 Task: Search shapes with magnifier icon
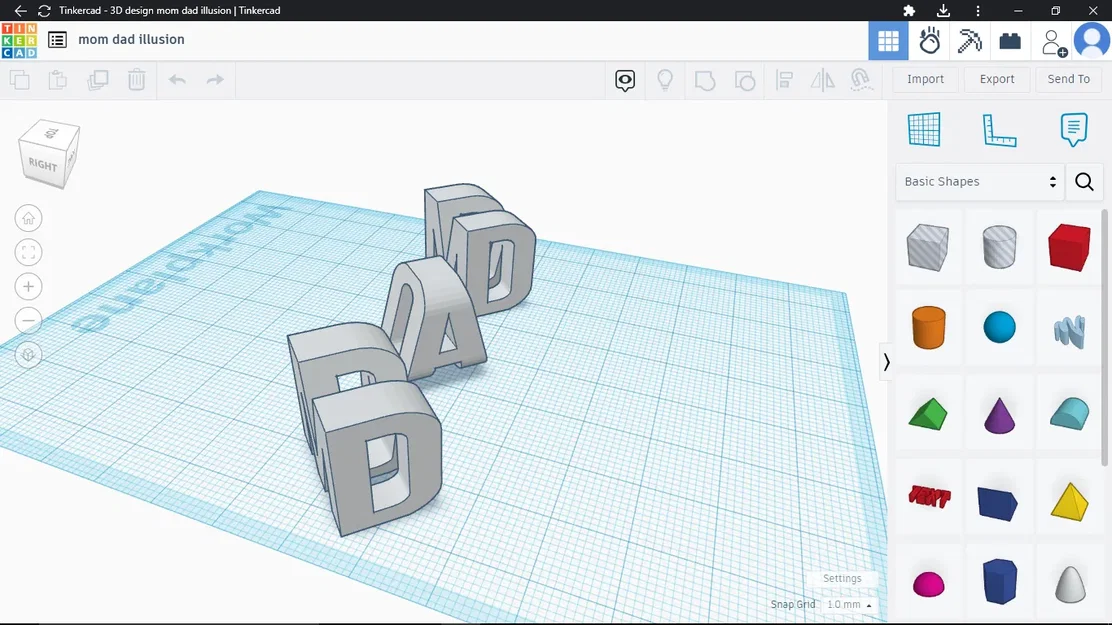(1084, 182)
